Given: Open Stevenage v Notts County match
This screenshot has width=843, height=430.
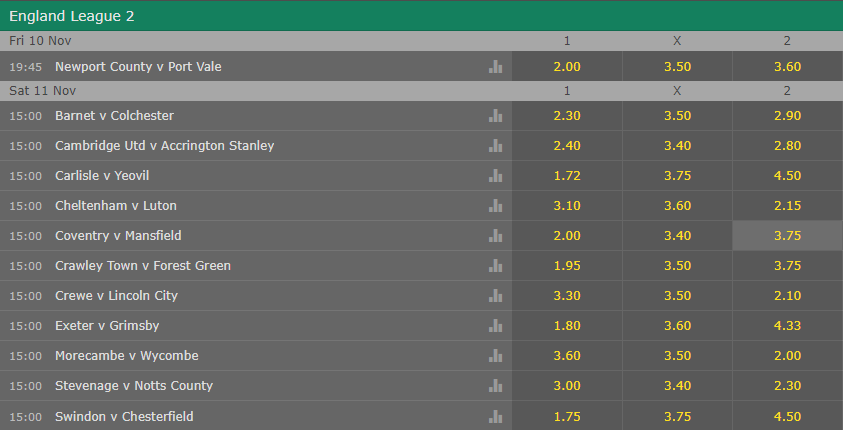Looking at the screenshot, I should (134, 386).
